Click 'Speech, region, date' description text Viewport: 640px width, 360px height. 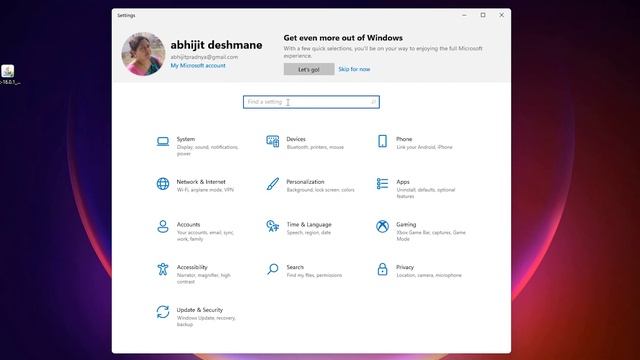point(309,233)
